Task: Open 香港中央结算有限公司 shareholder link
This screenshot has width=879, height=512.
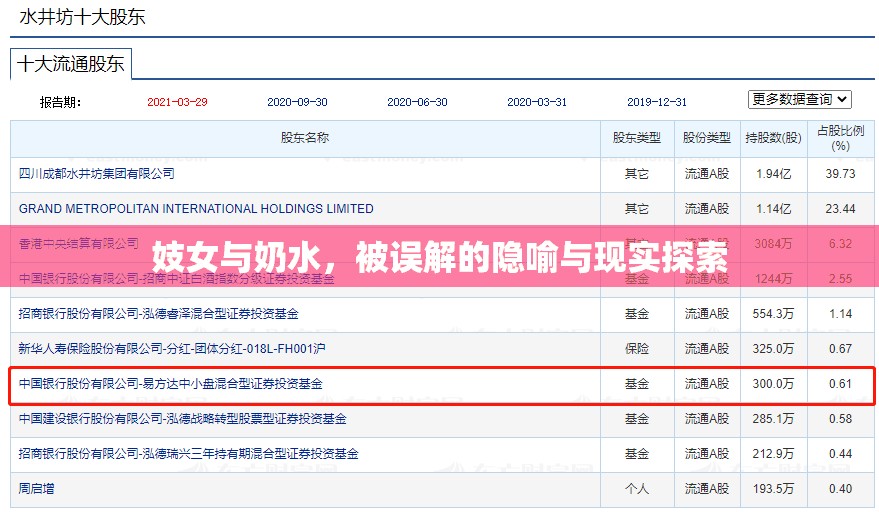Action: click(78, 243)
